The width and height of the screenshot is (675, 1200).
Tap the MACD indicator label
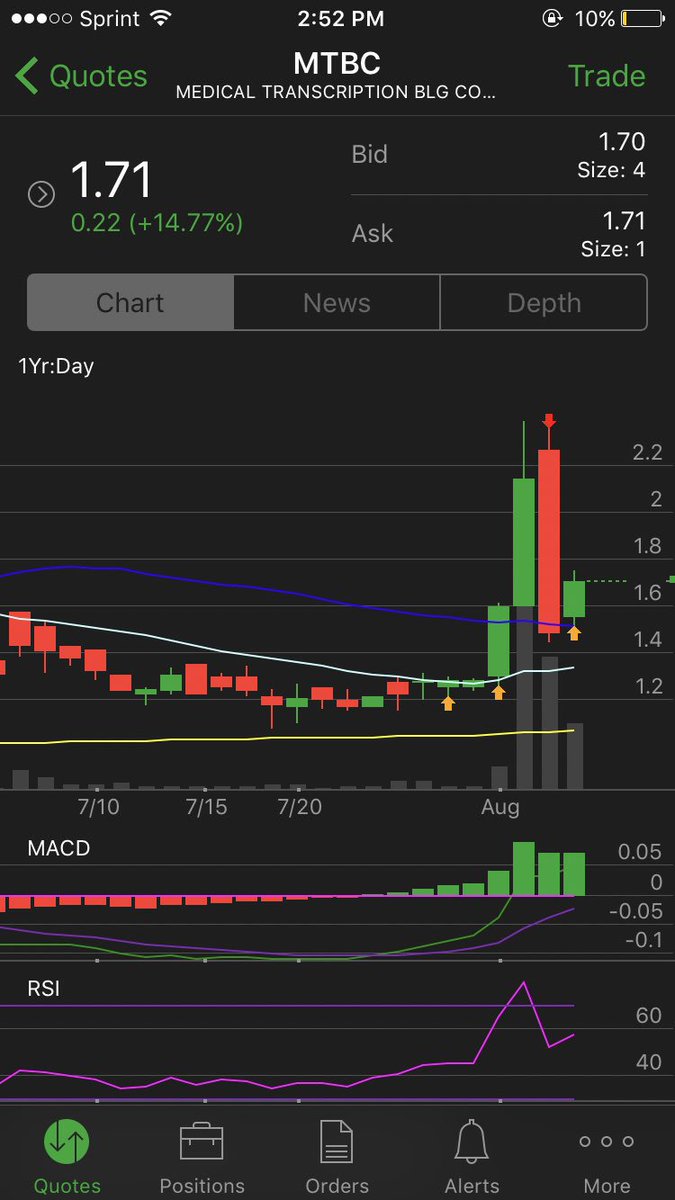point(58,848)
